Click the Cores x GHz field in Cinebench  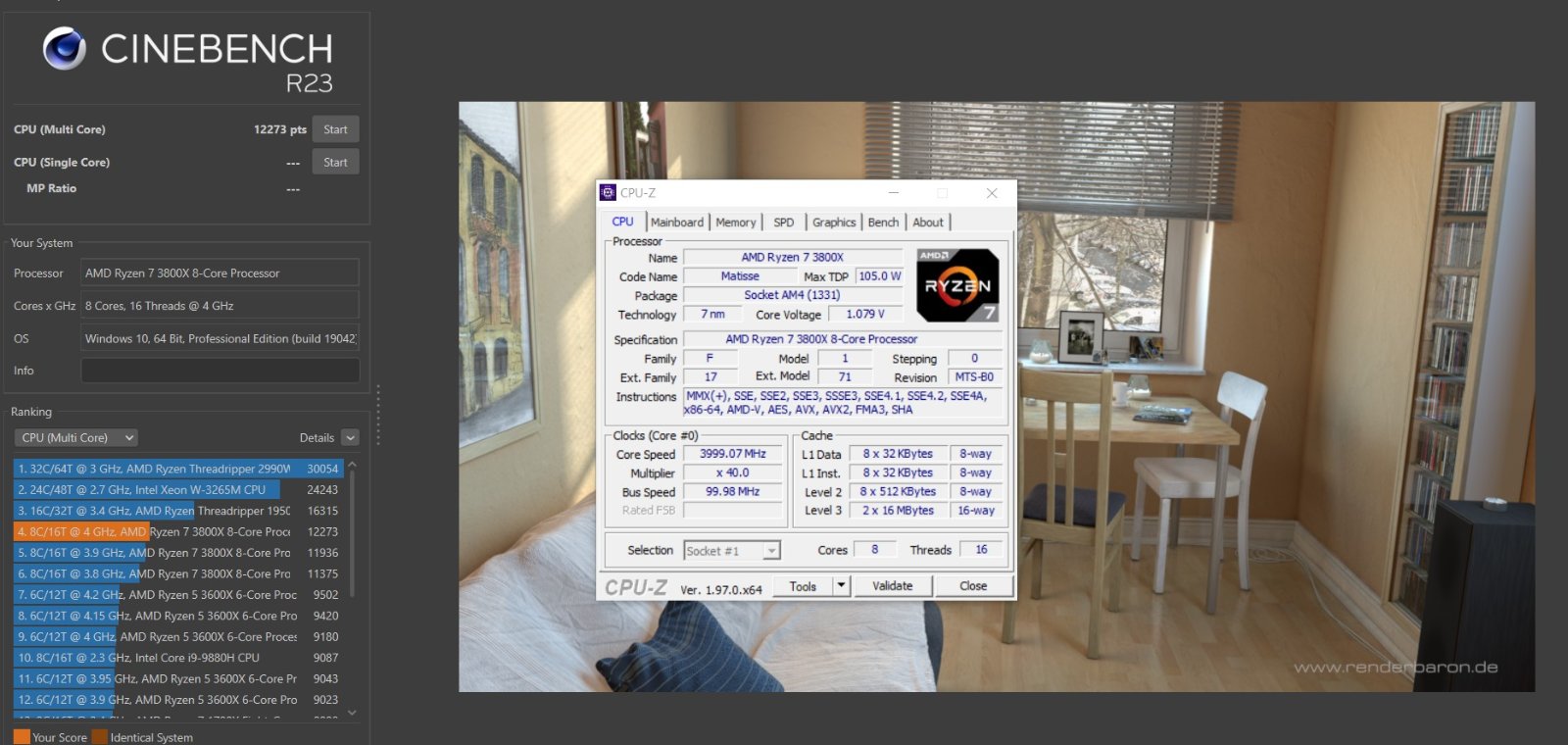tap(220, 306)
